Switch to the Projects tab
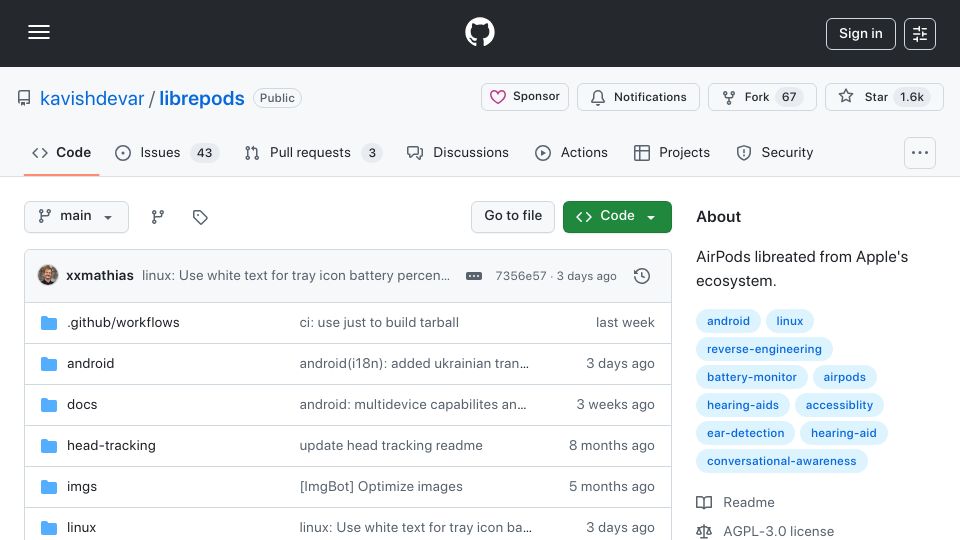This screenshot has width=960, height=540. [672, 152]
